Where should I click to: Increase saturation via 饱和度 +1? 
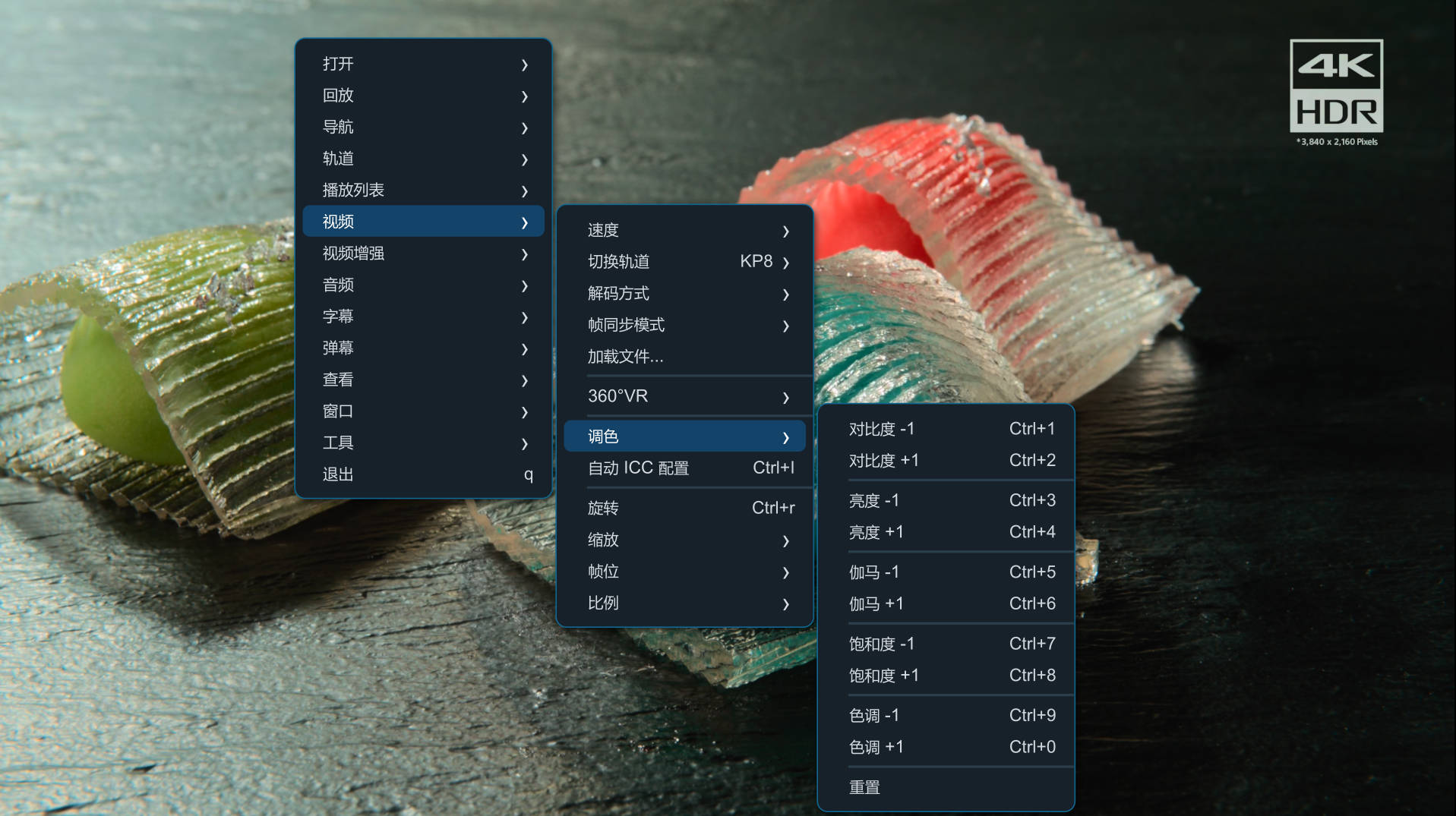(946, 676)
